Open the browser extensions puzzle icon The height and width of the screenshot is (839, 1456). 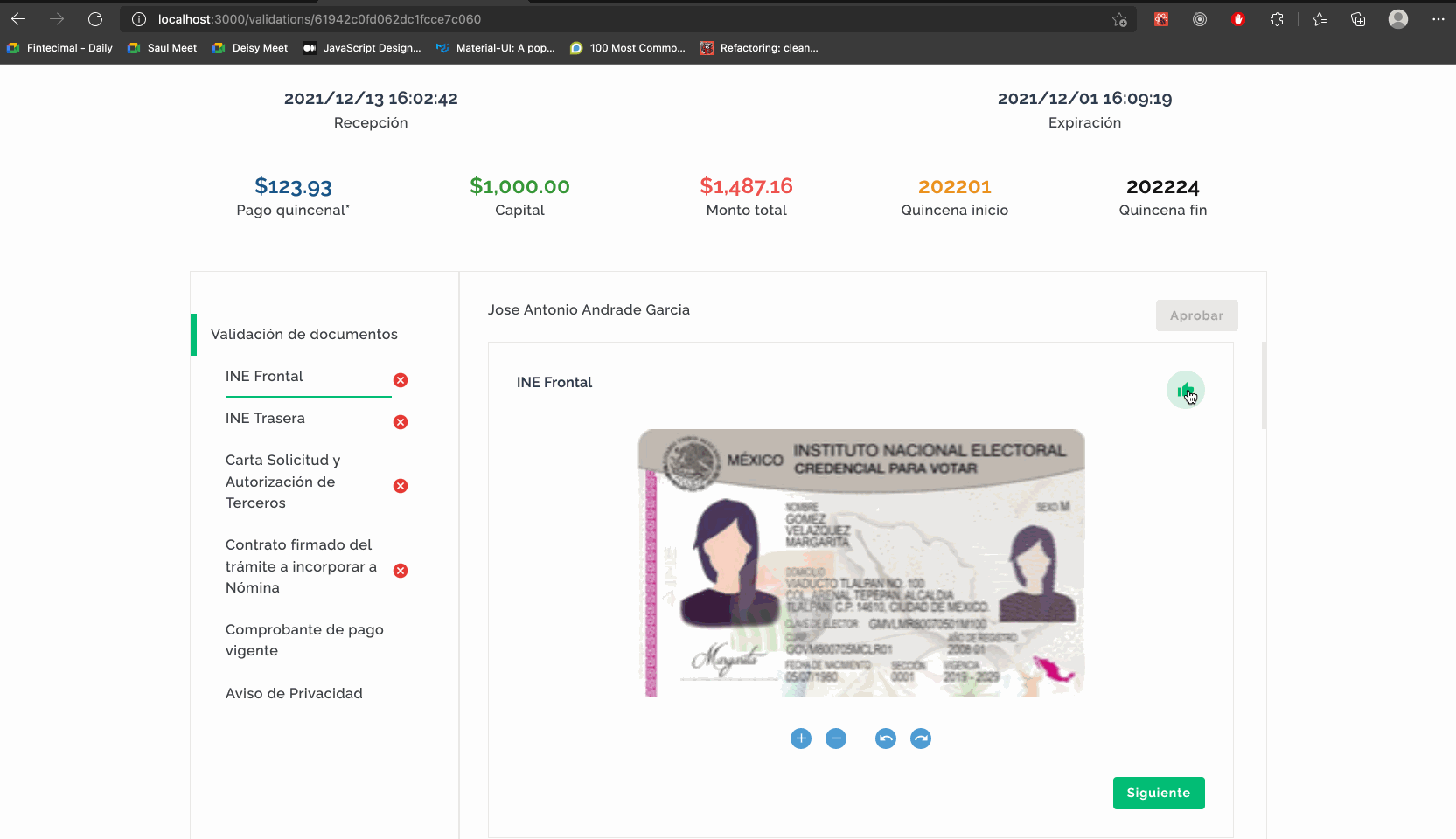click(x=1277, y=19)
